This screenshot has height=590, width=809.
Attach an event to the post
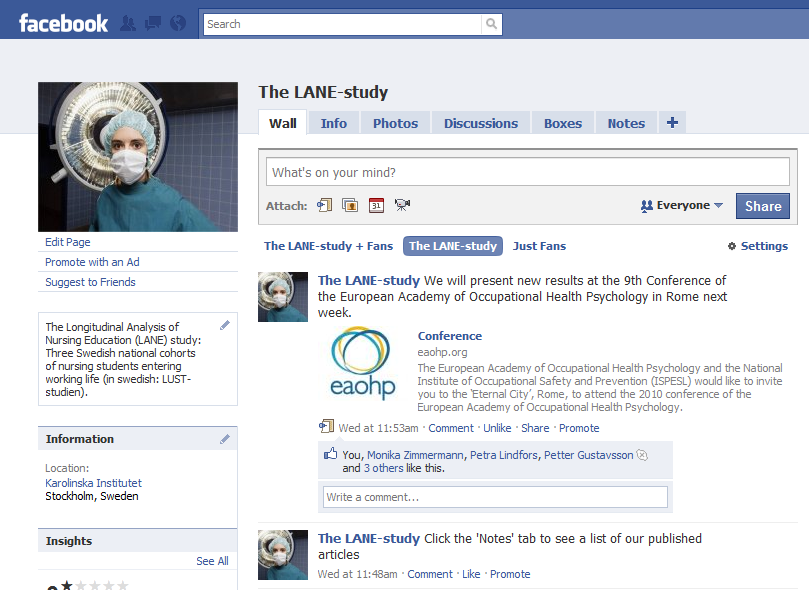click(376, 205)
